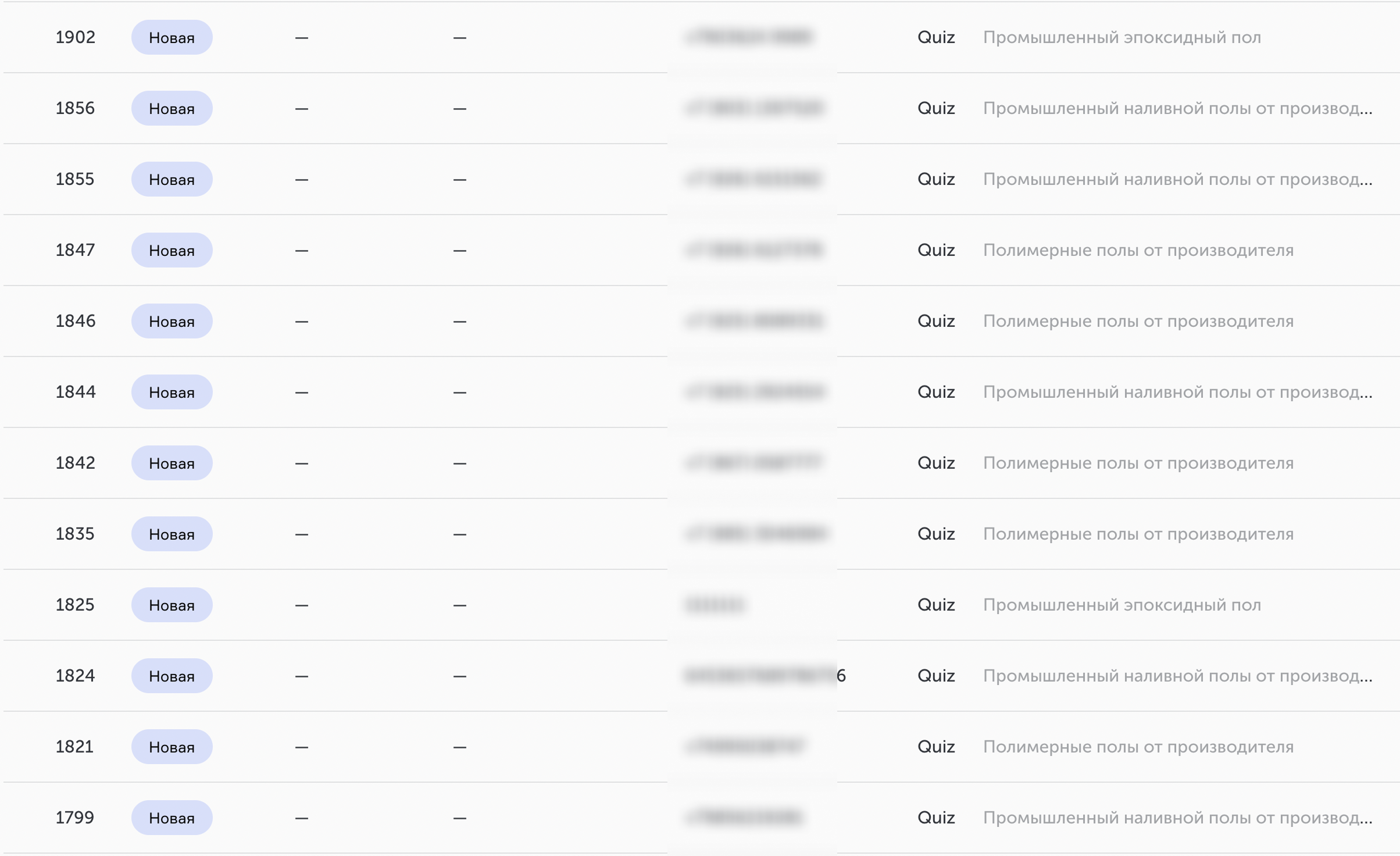
Task: Click blurred phone number in row 1825
Action: (x=715, y=605)
